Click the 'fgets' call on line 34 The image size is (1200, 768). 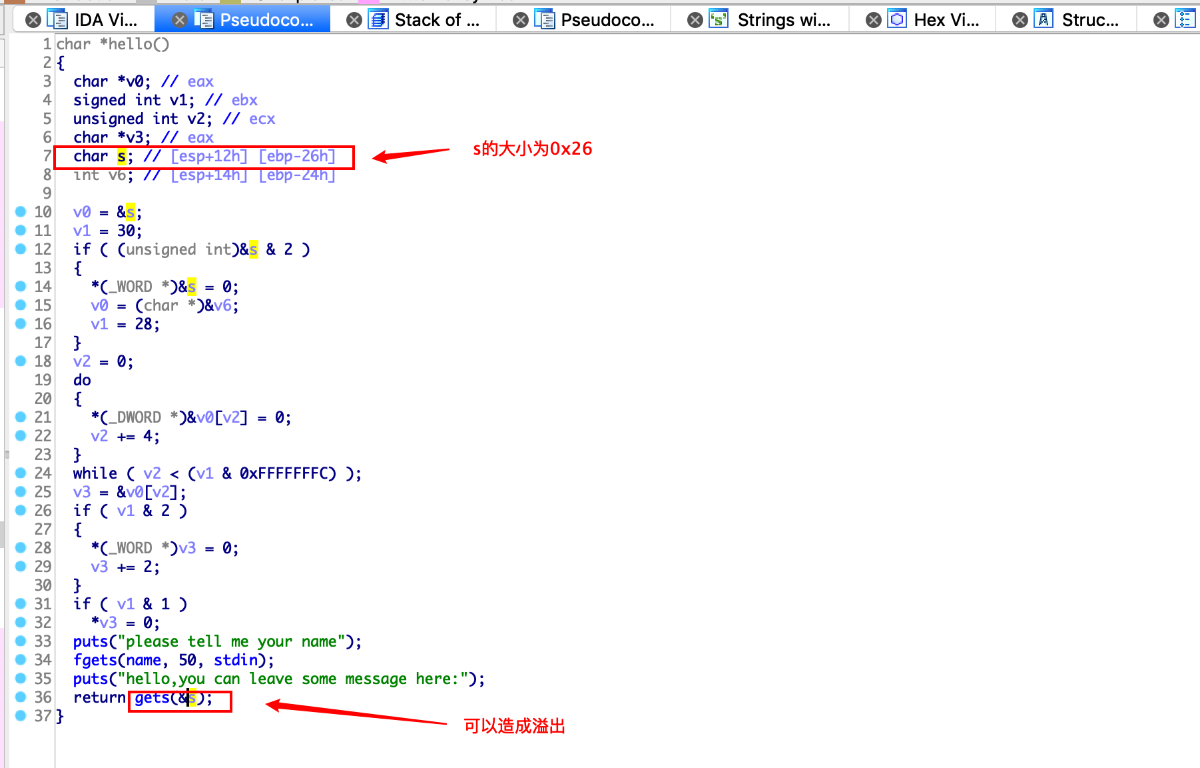click(x=93, y=660)
